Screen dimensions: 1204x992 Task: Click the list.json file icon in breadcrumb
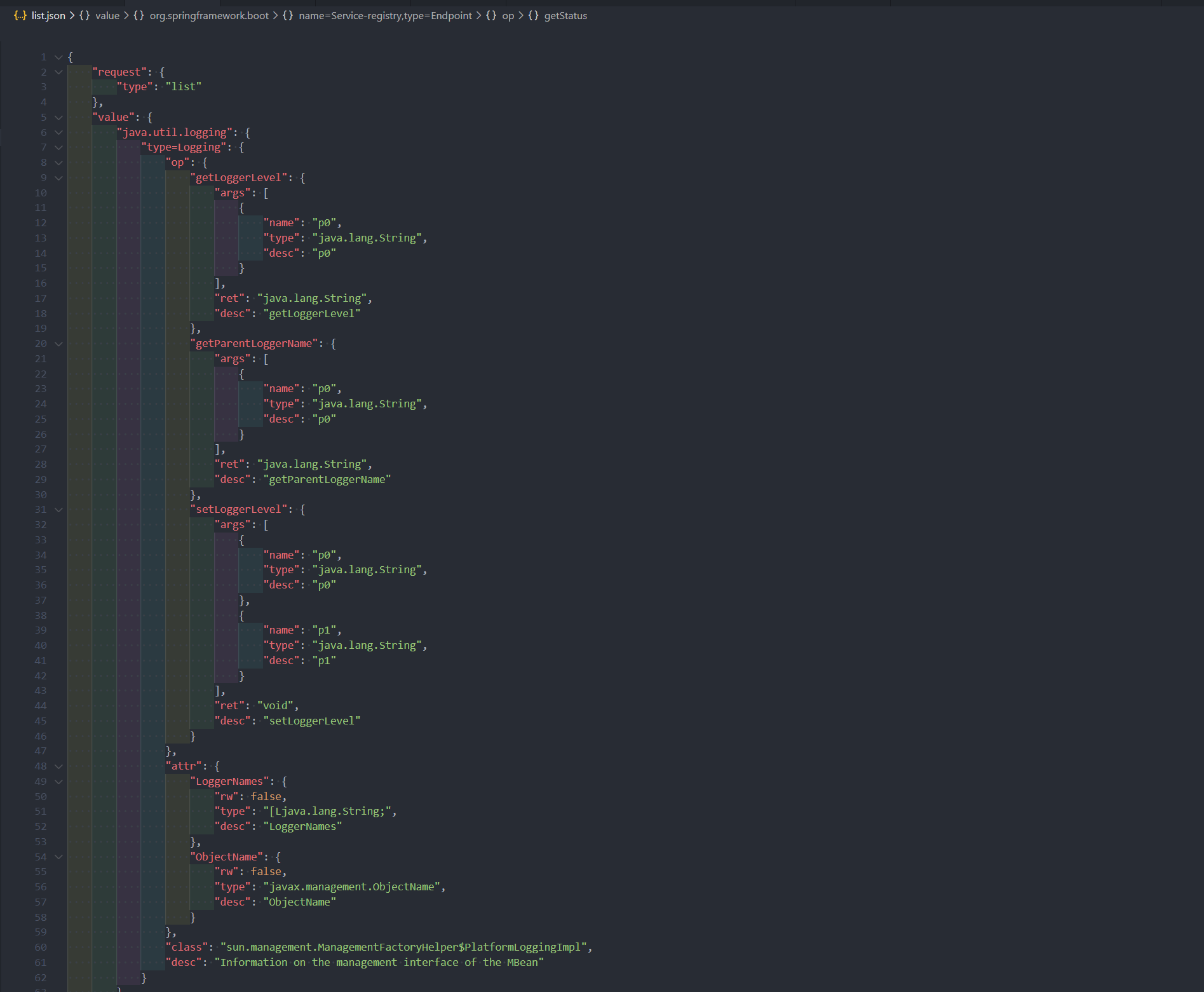(x=20, y=16)
